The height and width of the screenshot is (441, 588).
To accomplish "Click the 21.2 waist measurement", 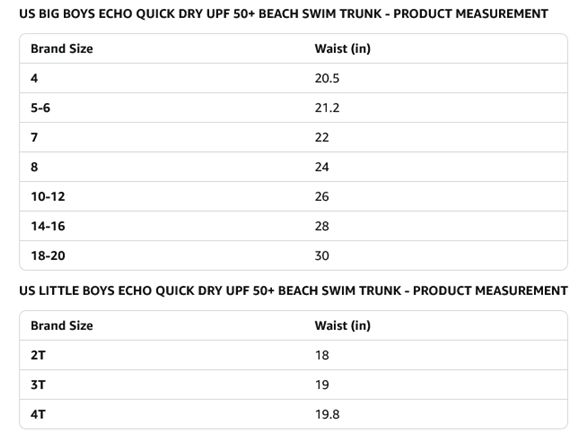I will (327, 108).
